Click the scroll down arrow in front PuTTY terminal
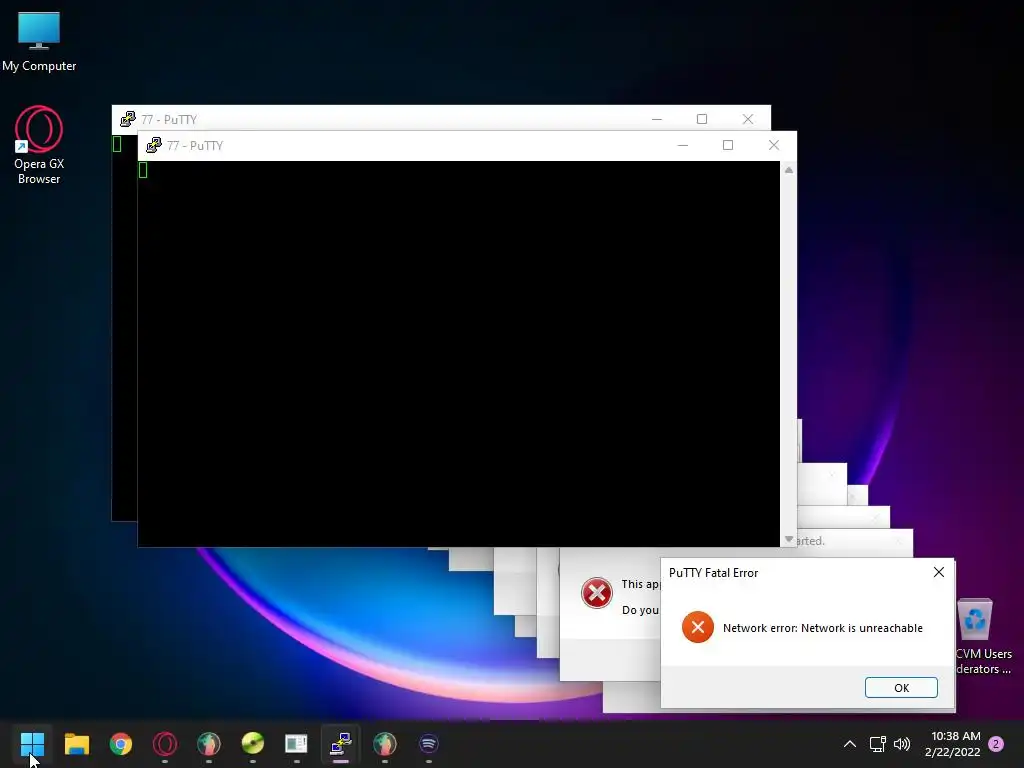Image resolution: width=1024 pixels, height=768 pixels. coord(788,539)
